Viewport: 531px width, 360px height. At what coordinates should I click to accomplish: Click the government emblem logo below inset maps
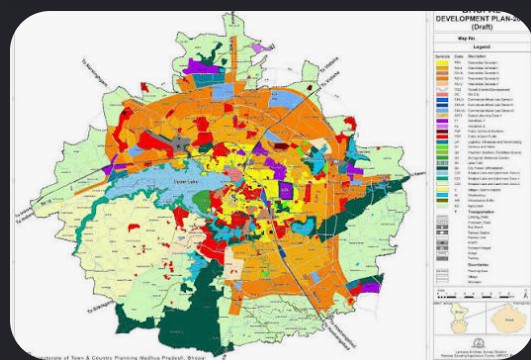(479, 343)
